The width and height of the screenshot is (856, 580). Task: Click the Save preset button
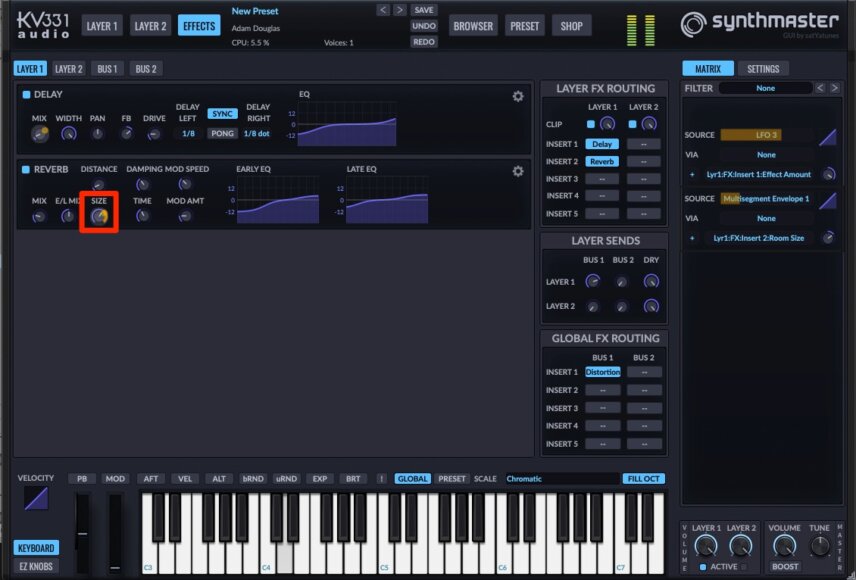(424, 10)
